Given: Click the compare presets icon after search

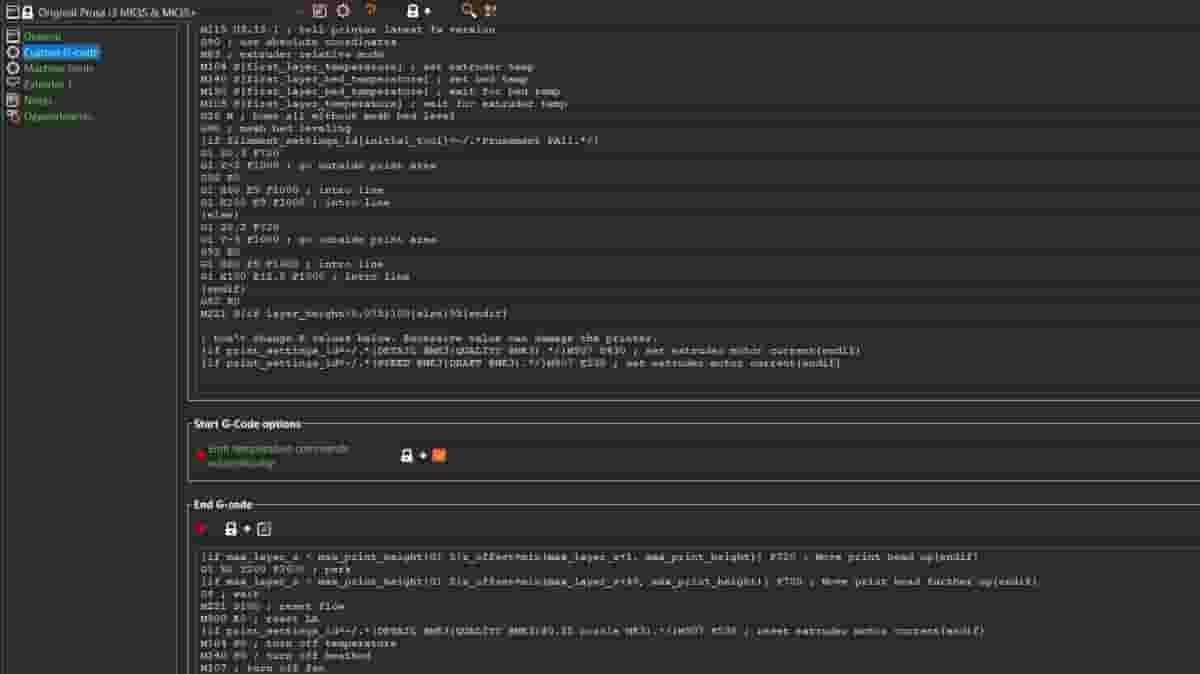Looking at the screenshot, I should point(490,11).
